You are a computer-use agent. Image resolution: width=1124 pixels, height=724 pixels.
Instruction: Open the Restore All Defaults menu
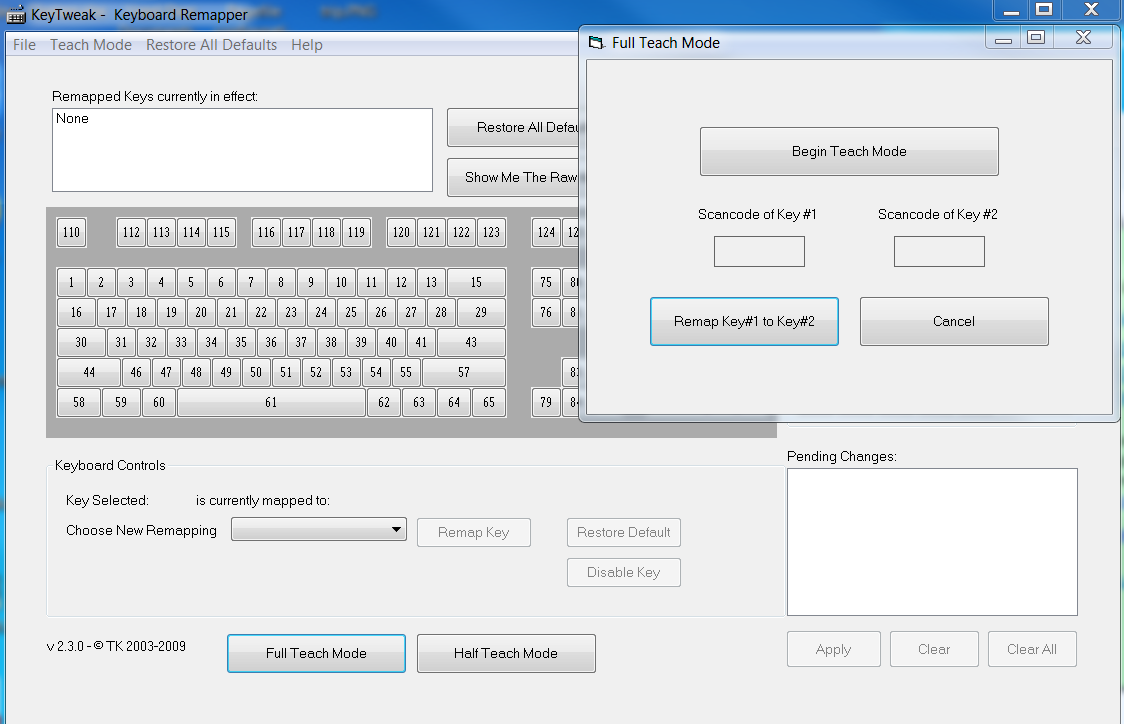click(x=211, y=45)
